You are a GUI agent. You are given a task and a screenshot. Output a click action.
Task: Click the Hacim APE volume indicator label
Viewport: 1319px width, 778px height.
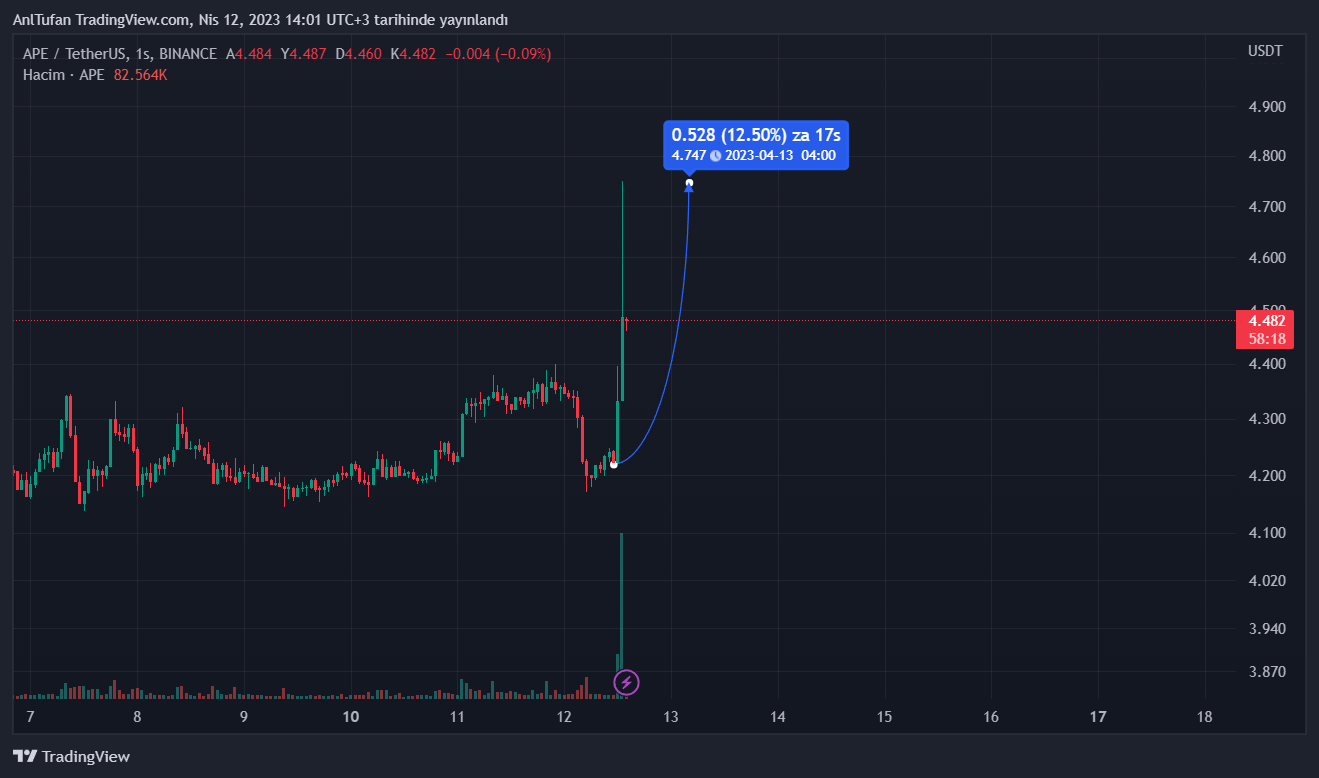click(x=63, y=75)
